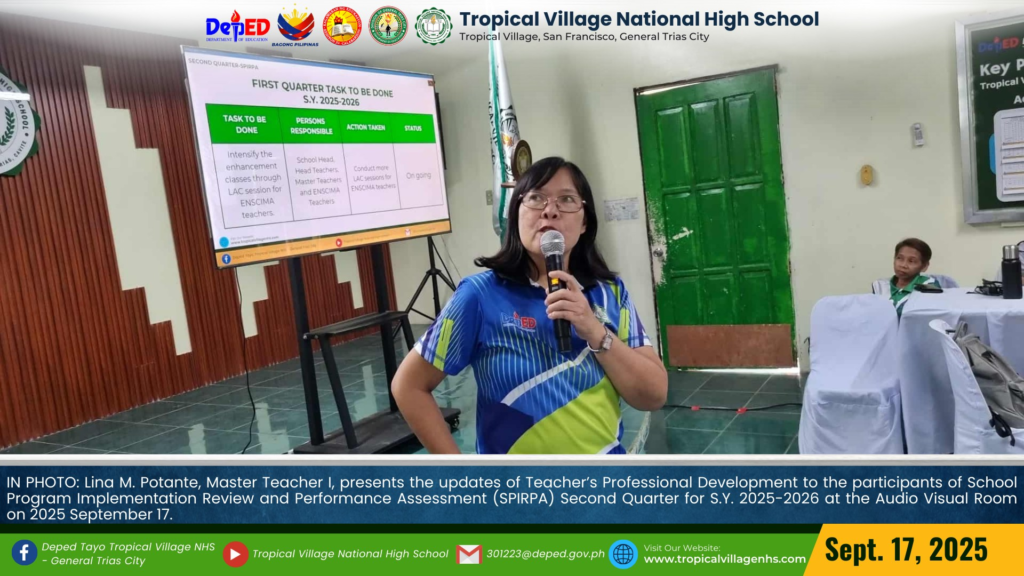Click the STATUS column header on the slide
The width and height of the screenshot is (1024, 576).
pyautogui.click(x=413, y=128)
